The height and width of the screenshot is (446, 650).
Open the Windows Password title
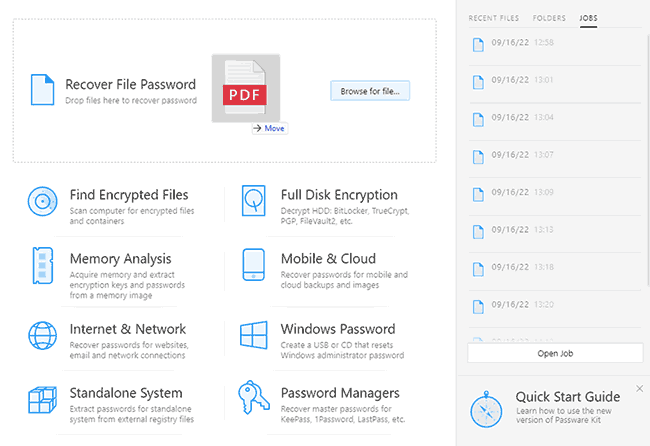point(338,329)
